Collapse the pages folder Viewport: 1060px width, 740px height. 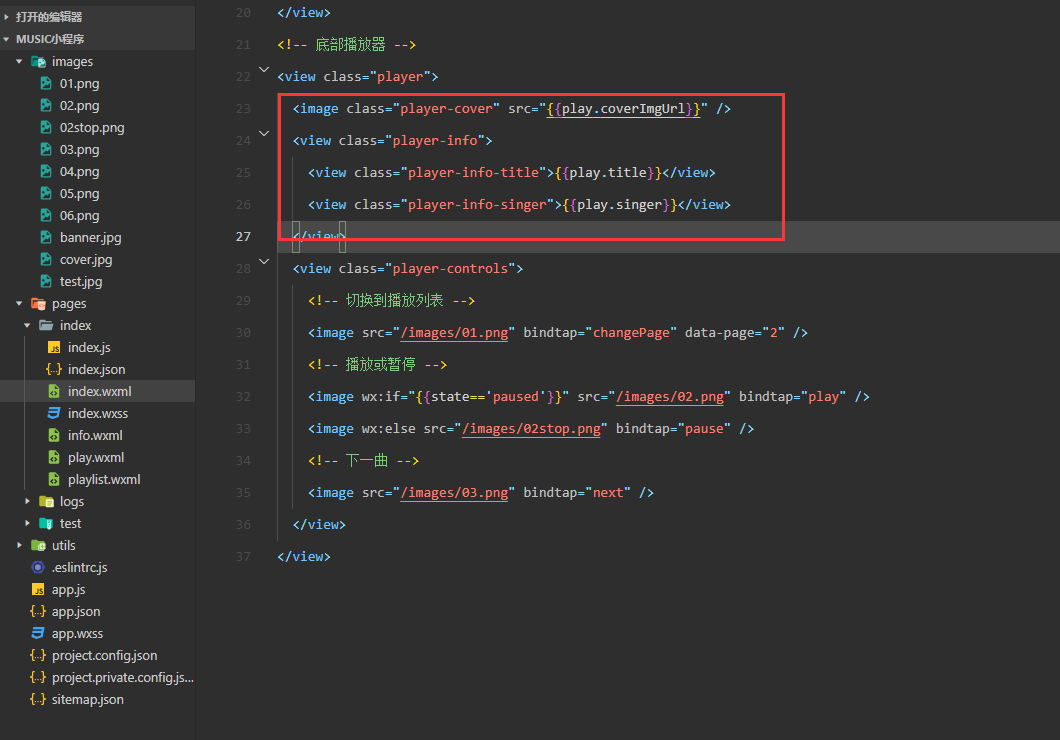[x=19, y=304]
